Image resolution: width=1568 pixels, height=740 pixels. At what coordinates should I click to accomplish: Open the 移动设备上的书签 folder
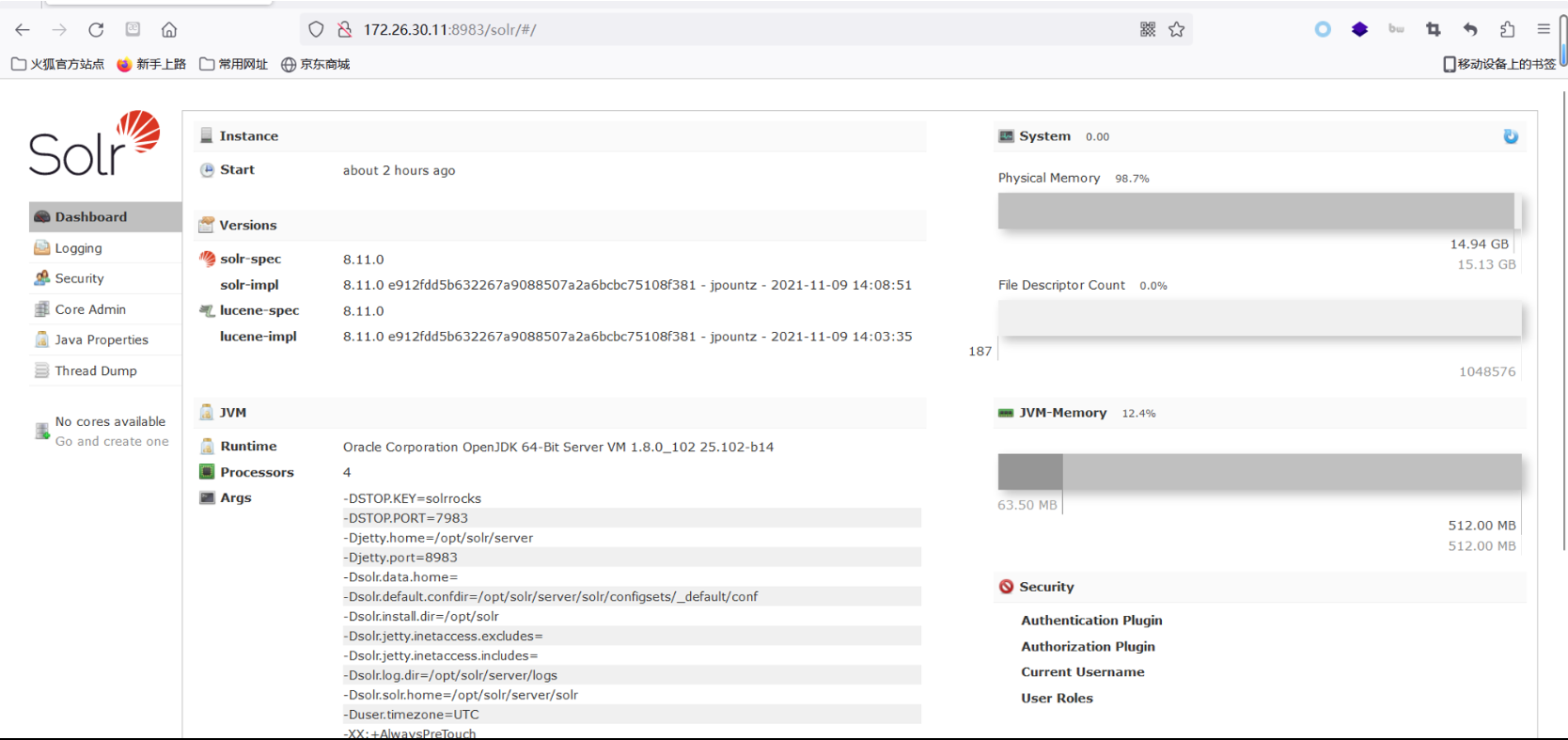[1499, 64]
